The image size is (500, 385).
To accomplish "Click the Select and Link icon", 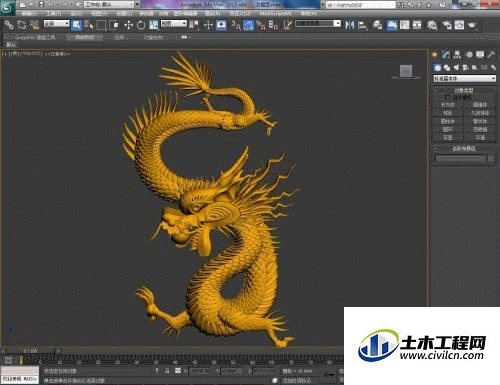I will (9, 25).
